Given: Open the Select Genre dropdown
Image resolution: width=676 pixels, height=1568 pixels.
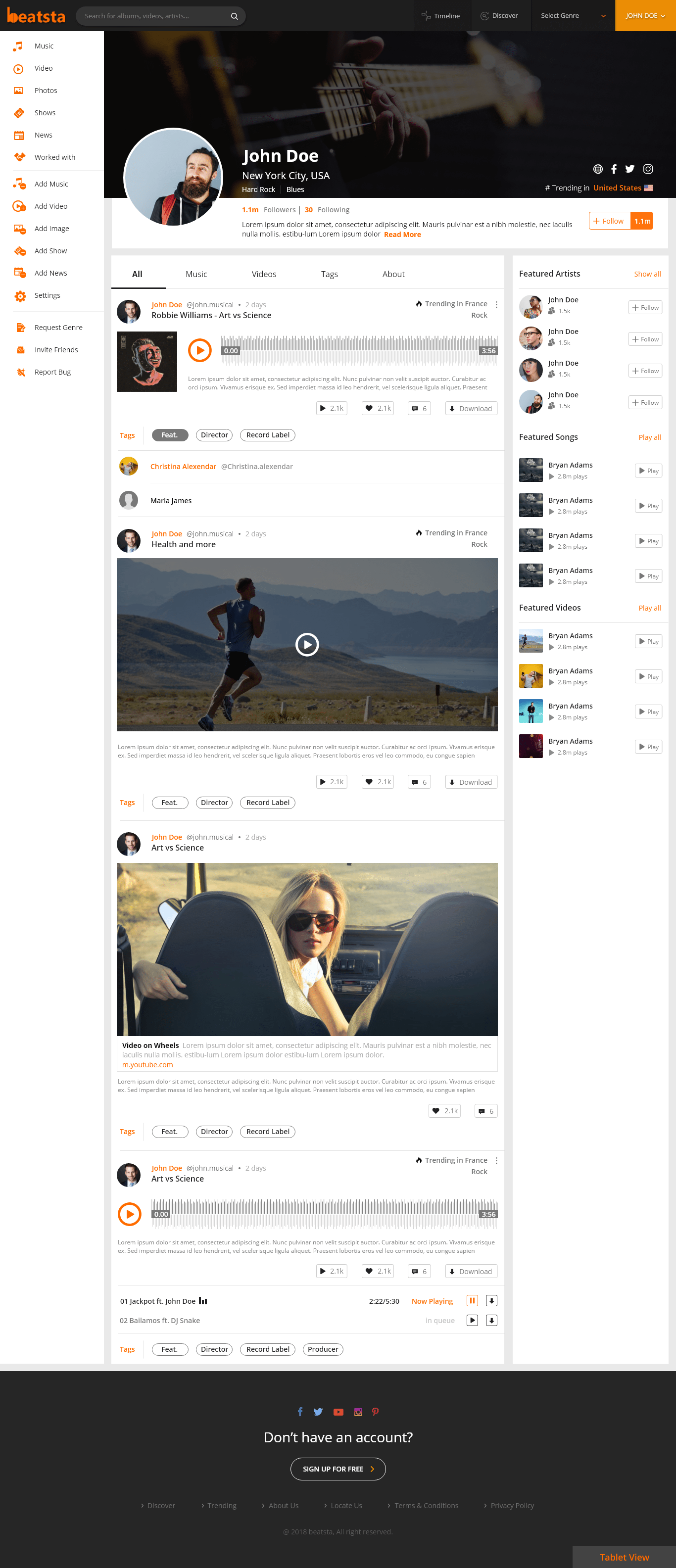Looking at the screenshot, I should coord(573,16).
